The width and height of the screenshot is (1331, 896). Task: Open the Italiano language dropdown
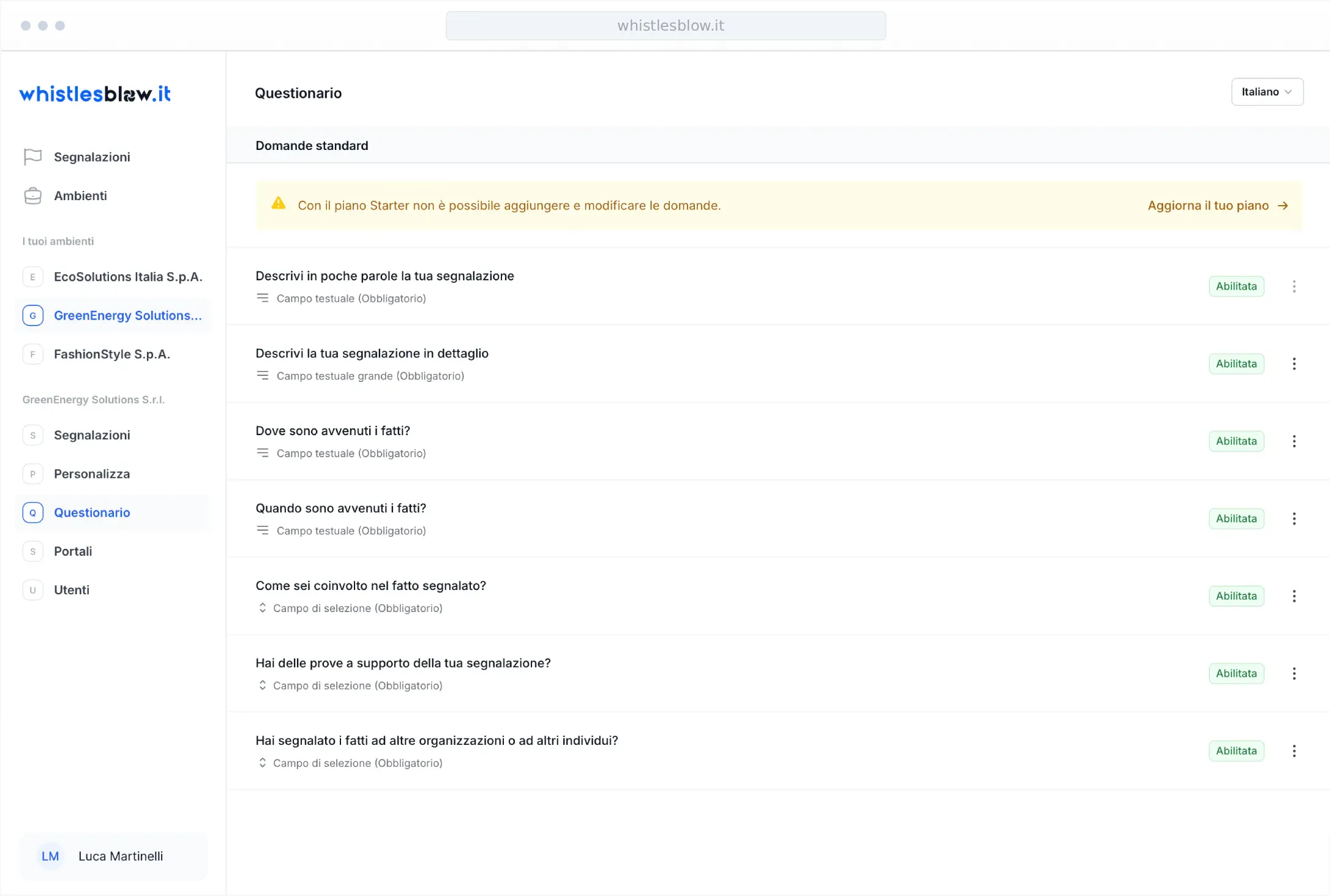pyautogui.click(x=1267, y=92)
